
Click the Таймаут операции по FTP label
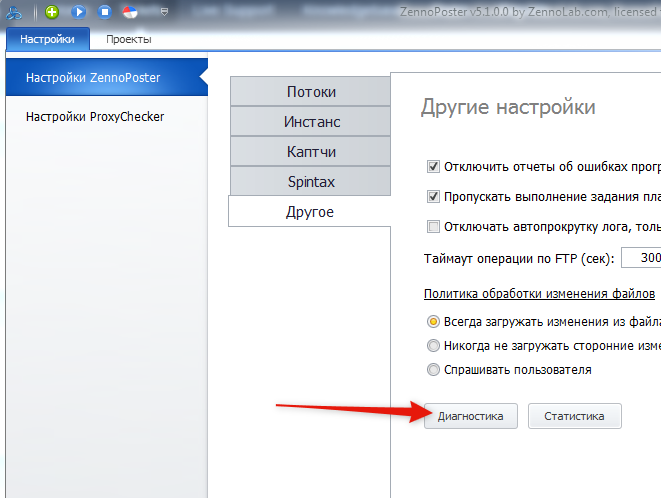[519, 258]
